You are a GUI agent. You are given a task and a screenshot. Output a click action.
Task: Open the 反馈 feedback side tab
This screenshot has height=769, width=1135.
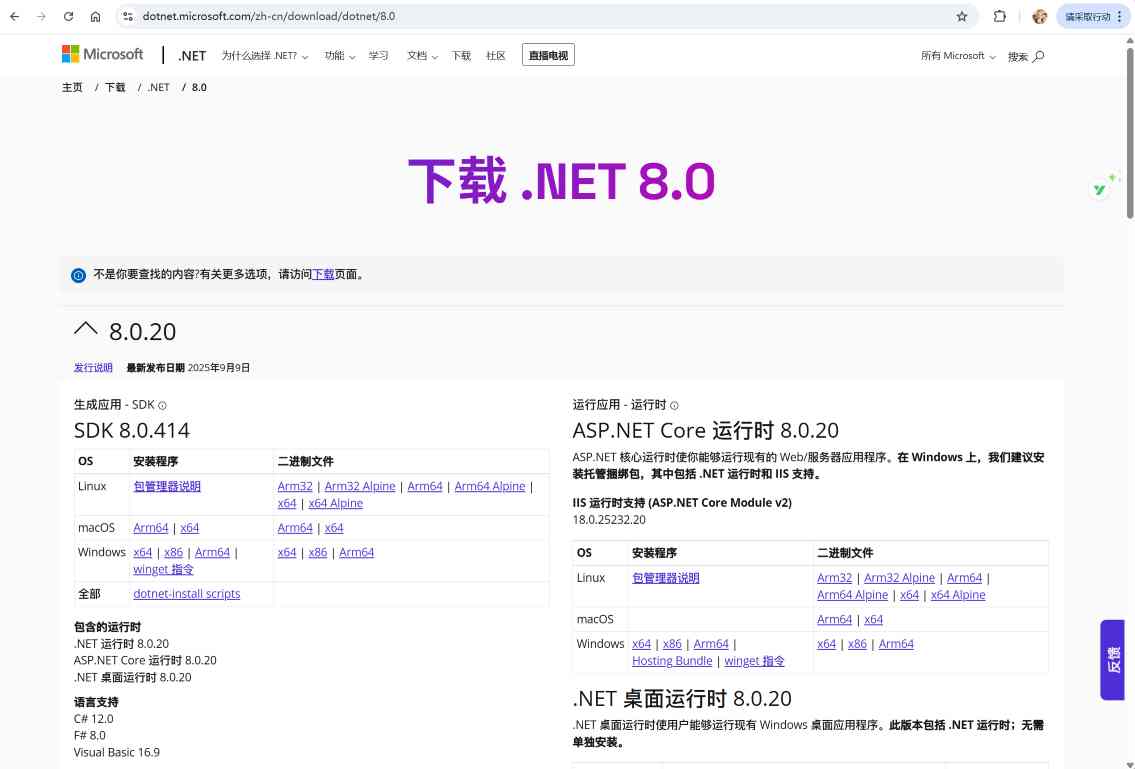[x=1112, y=660]
